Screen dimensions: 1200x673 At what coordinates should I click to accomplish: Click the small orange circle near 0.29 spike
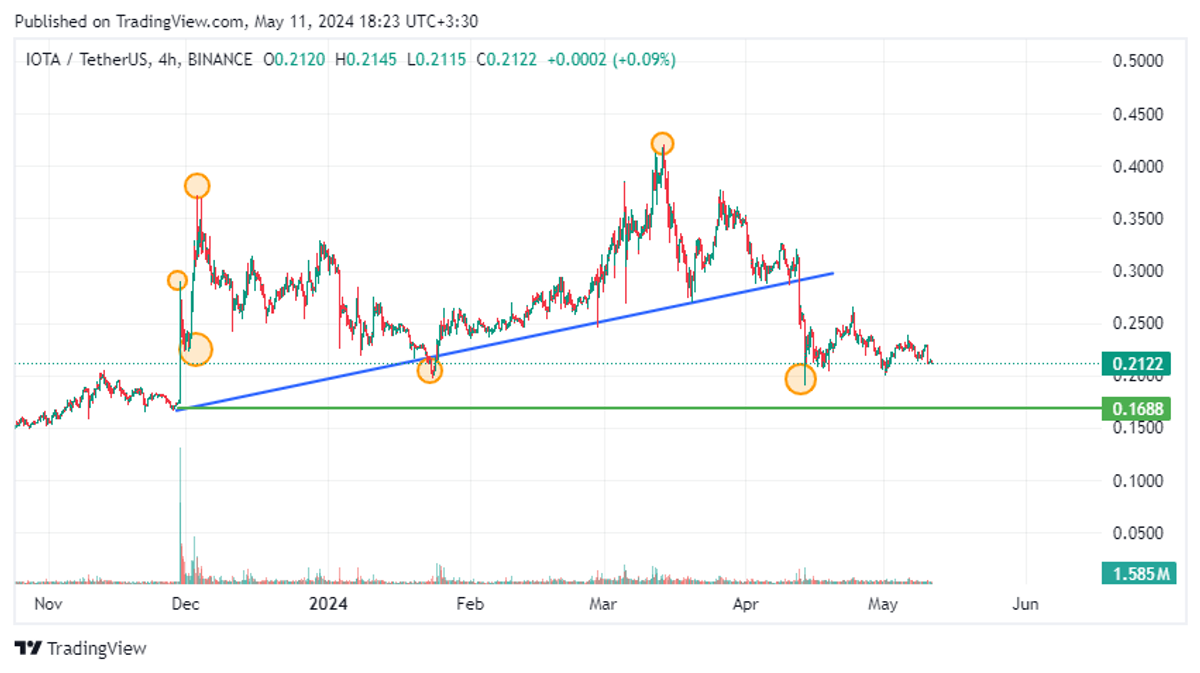click(x=177, y=281)
